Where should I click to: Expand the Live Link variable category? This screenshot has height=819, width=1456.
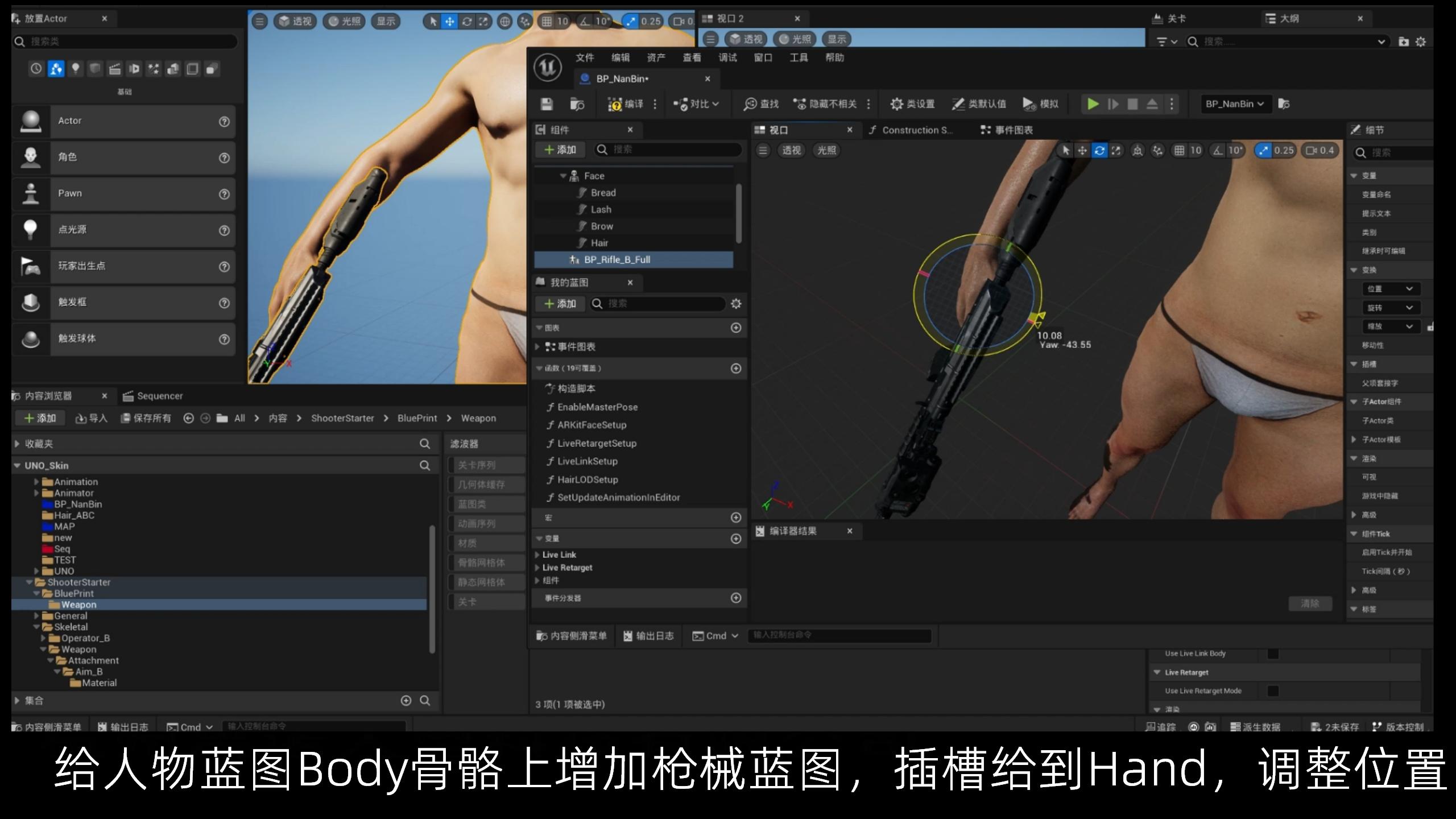537,555
